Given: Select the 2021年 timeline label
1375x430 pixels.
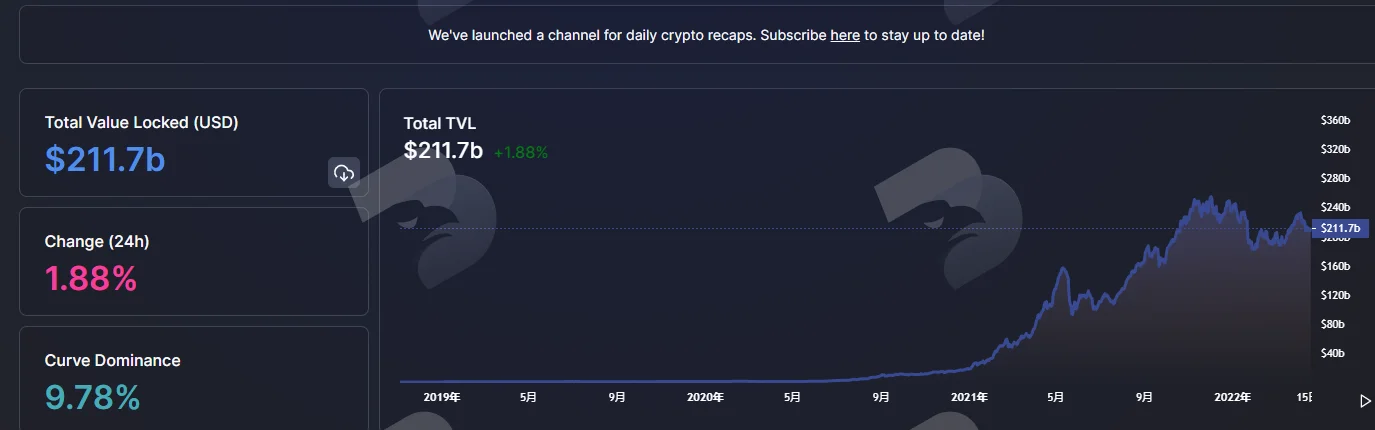Looking at the screenshot, I should pos(970,397).
